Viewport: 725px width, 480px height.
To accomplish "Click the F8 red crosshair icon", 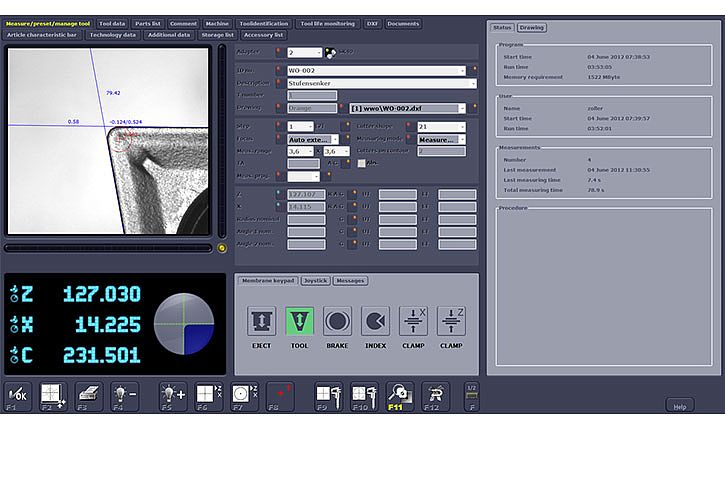I will (x=280, y=397).
